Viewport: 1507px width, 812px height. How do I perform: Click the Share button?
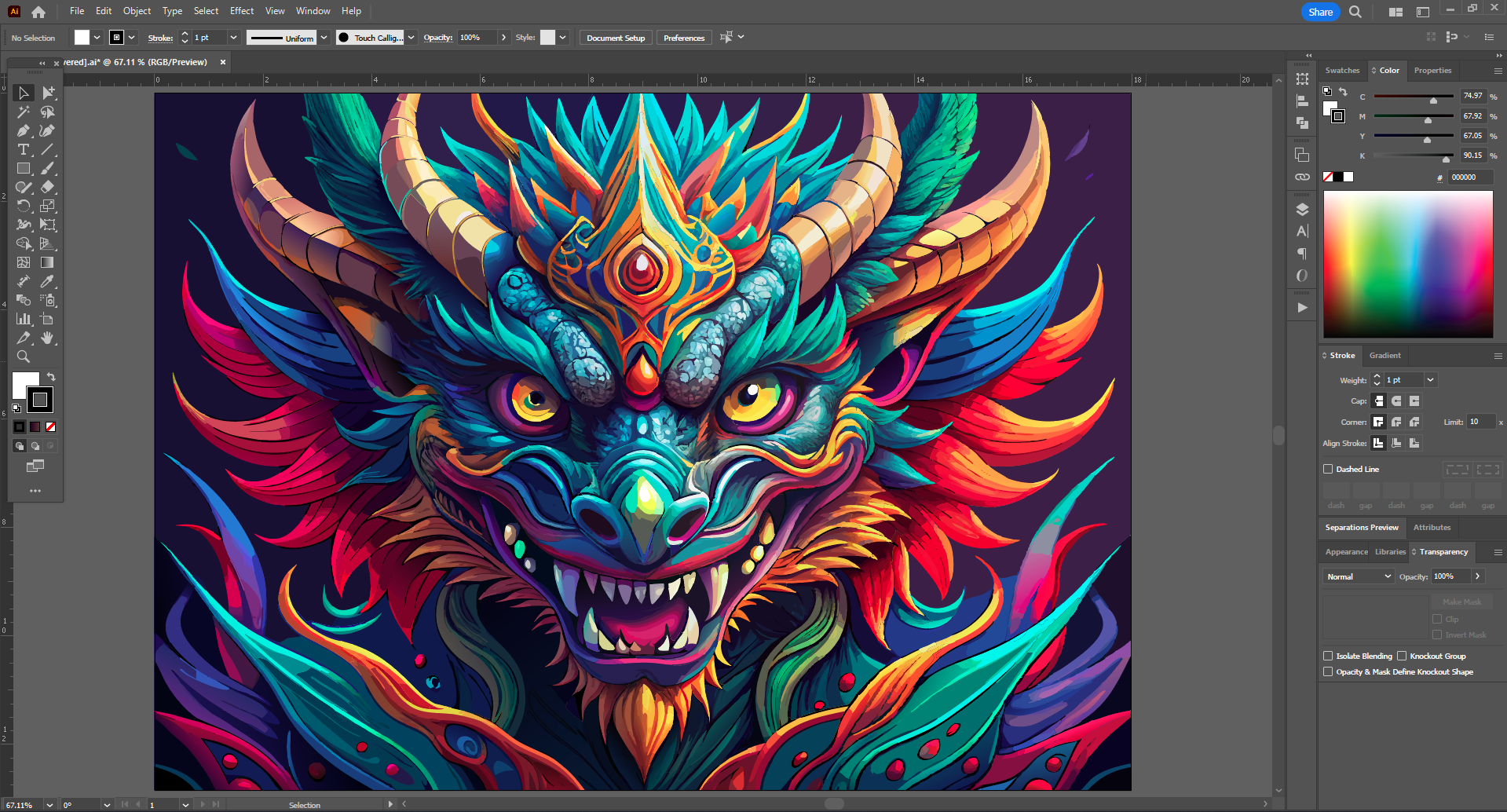pos(1320,12)
